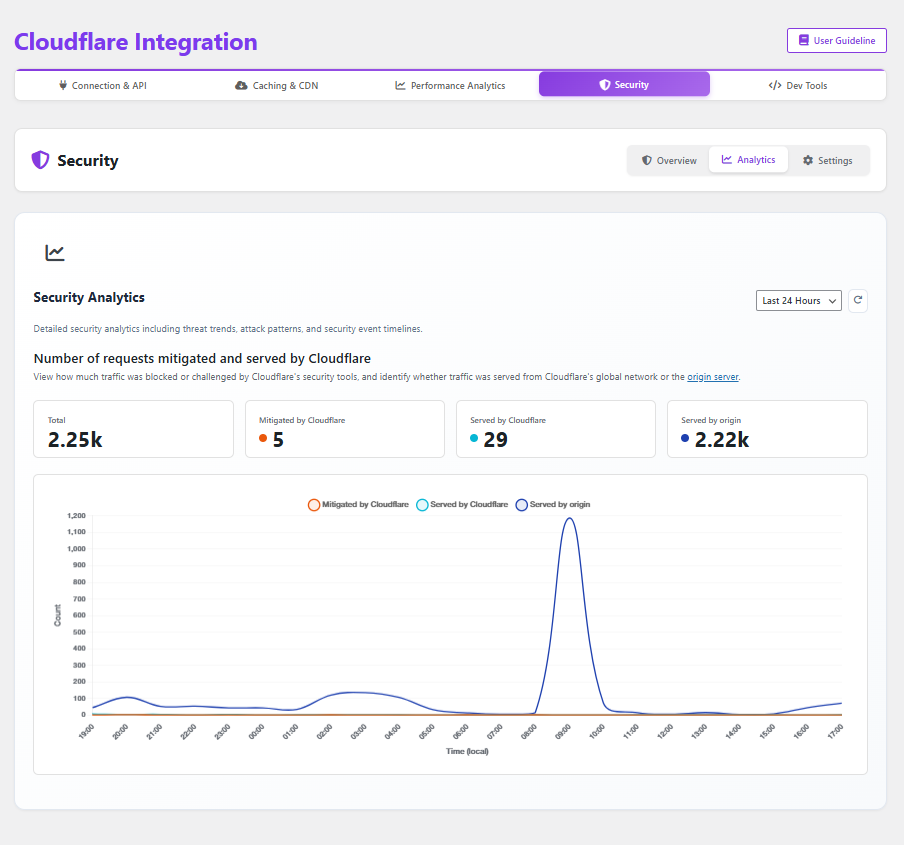Click the line chart icon above Security Analytics
904x845 pixels.
(x=55, y=253)
